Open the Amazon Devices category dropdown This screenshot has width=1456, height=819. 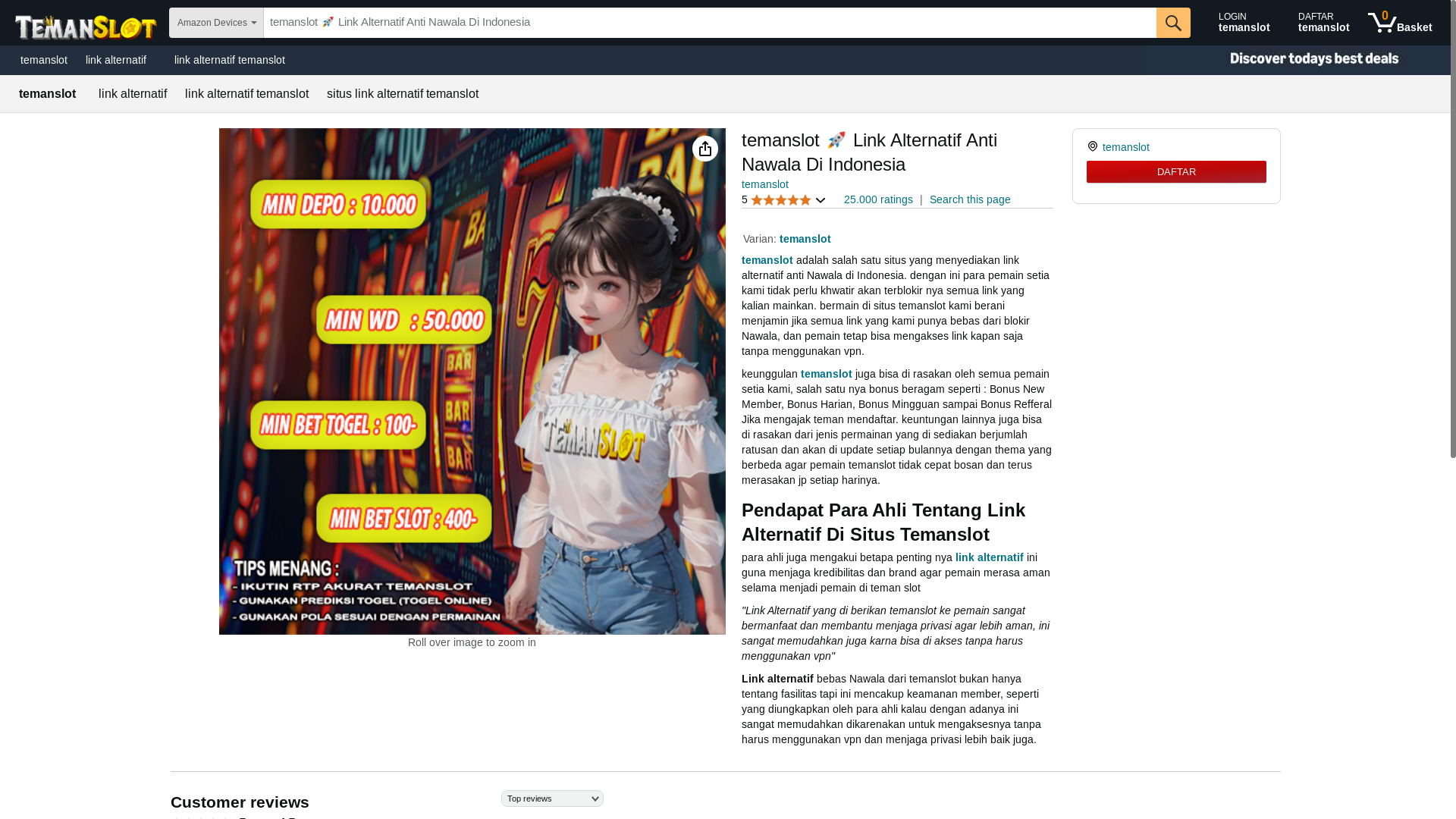pos(216,23)
